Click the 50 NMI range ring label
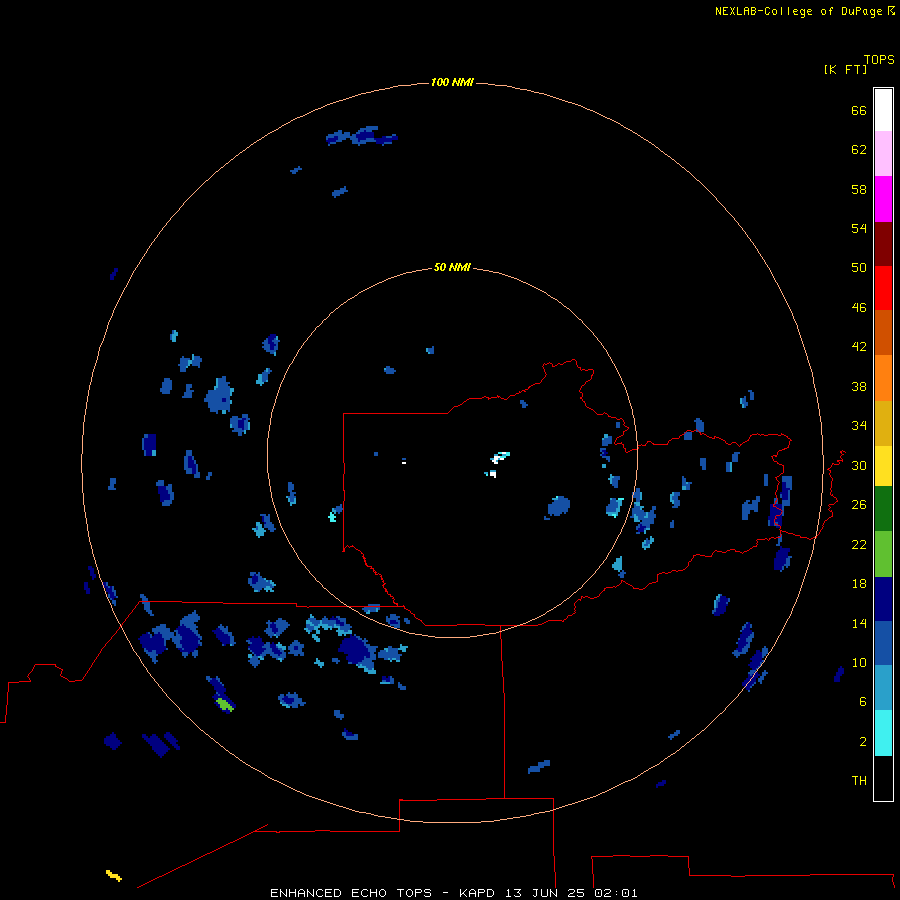This screenshot has height=900, width=900. 452,267
